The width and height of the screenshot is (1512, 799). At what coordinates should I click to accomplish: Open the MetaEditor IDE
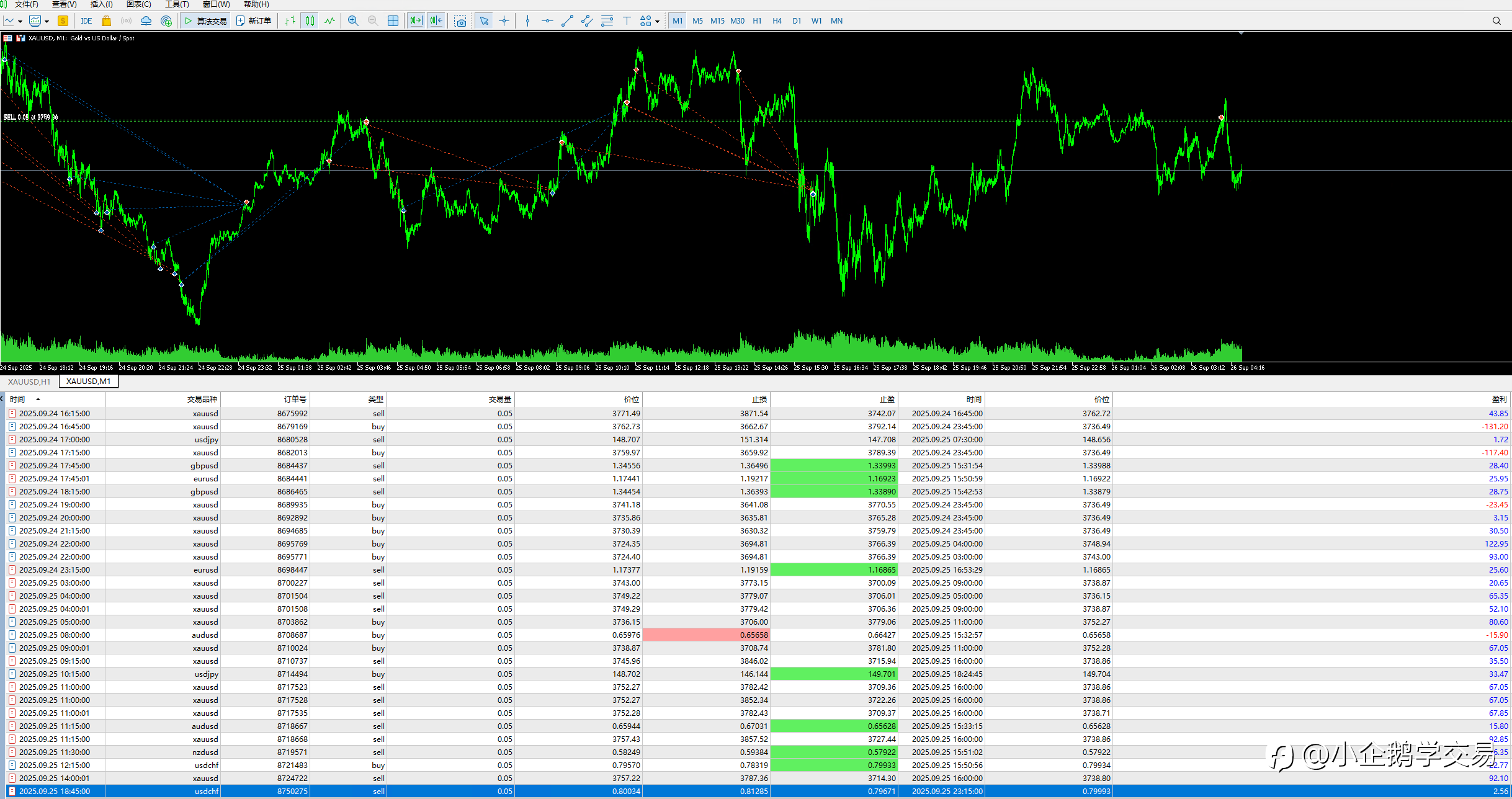(x=86, y=20)
